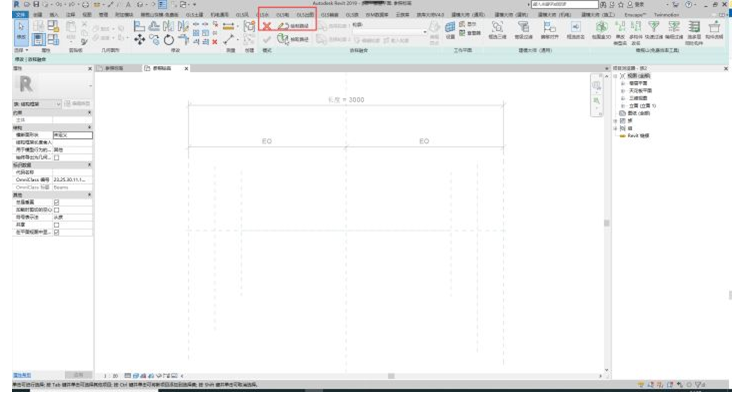Click the Save icon in quick access toolbar
This screenshot has height=396, width=744.
[x=36, y=4]
